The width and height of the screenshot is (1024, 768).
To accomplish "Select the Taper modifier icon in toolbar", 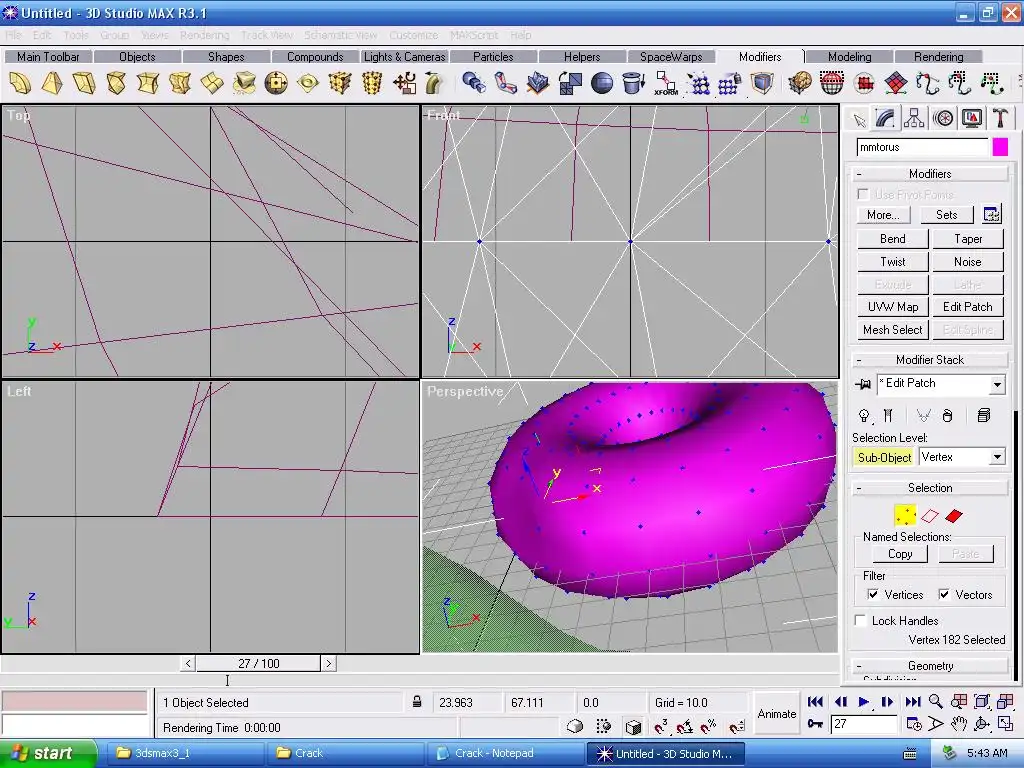I will click(52, 83).
